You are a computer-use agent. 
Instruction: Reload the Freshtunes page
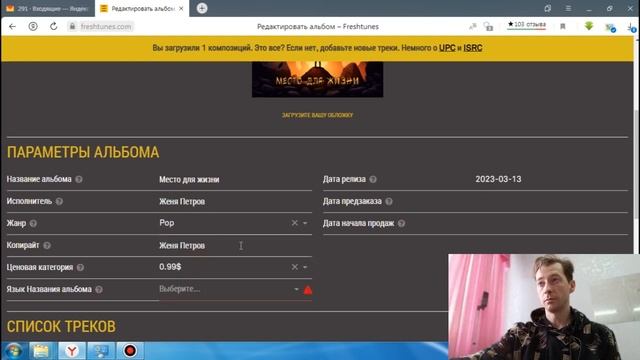coord(53,27)
